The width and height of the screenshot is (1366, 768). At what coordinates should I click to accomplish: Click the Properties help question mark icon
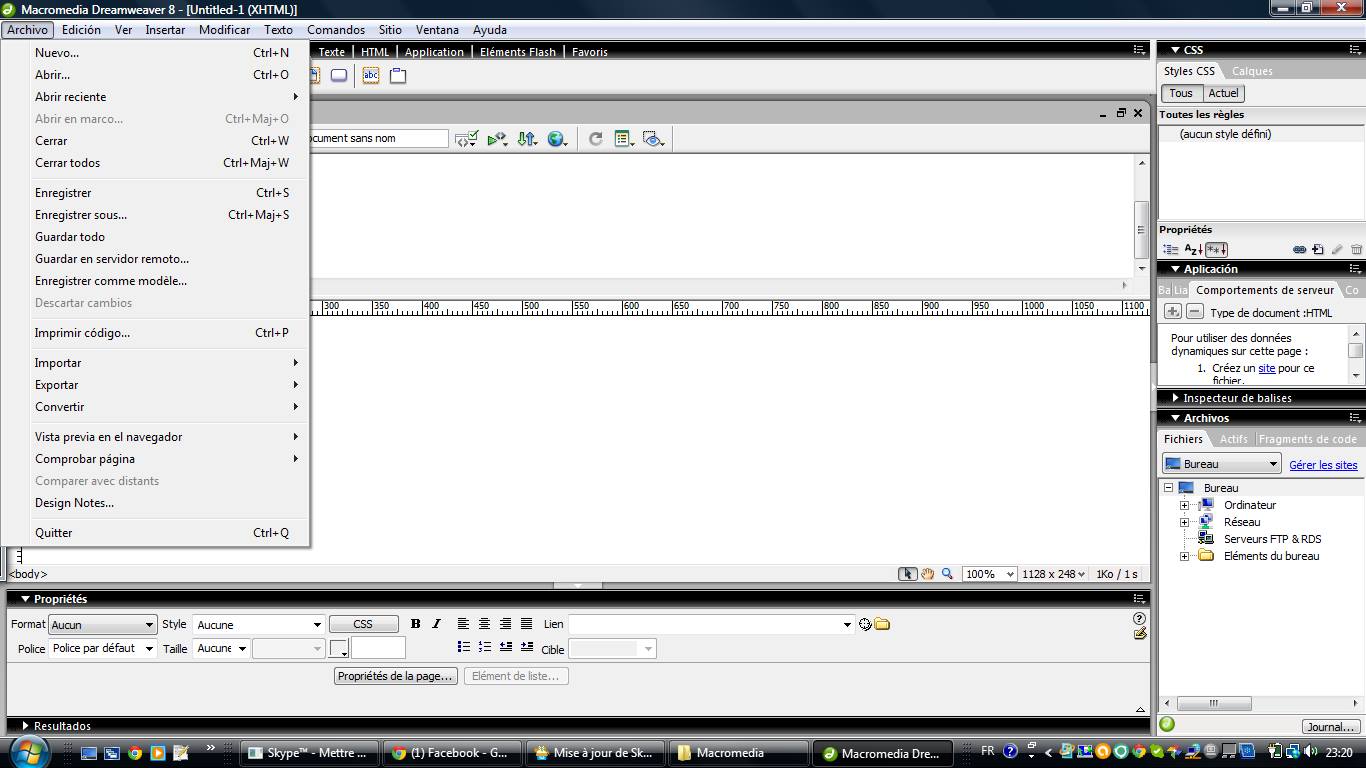pos(1139,618)
